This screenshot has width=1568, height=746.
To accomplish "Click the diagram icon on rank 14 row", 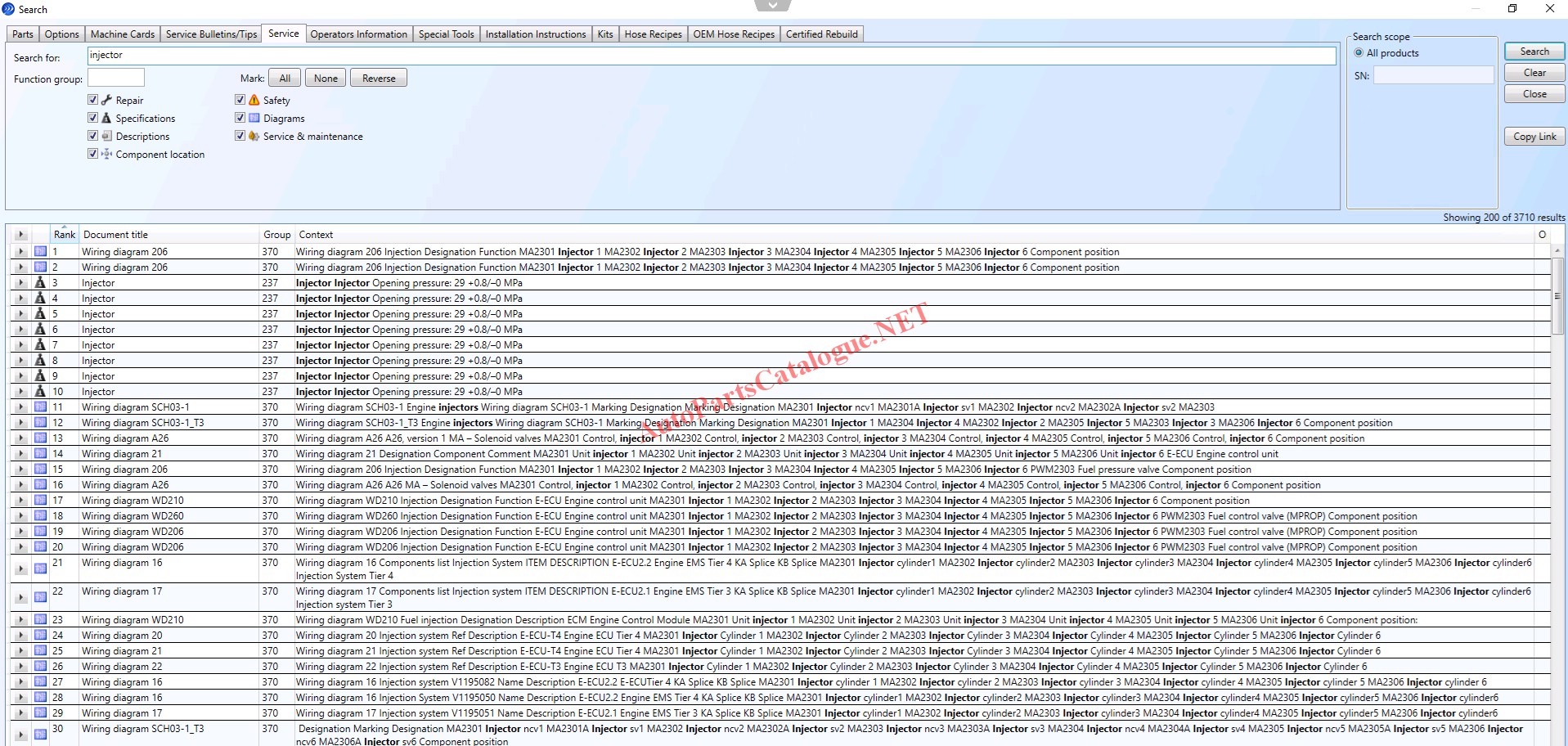I will tap(40, 454).
